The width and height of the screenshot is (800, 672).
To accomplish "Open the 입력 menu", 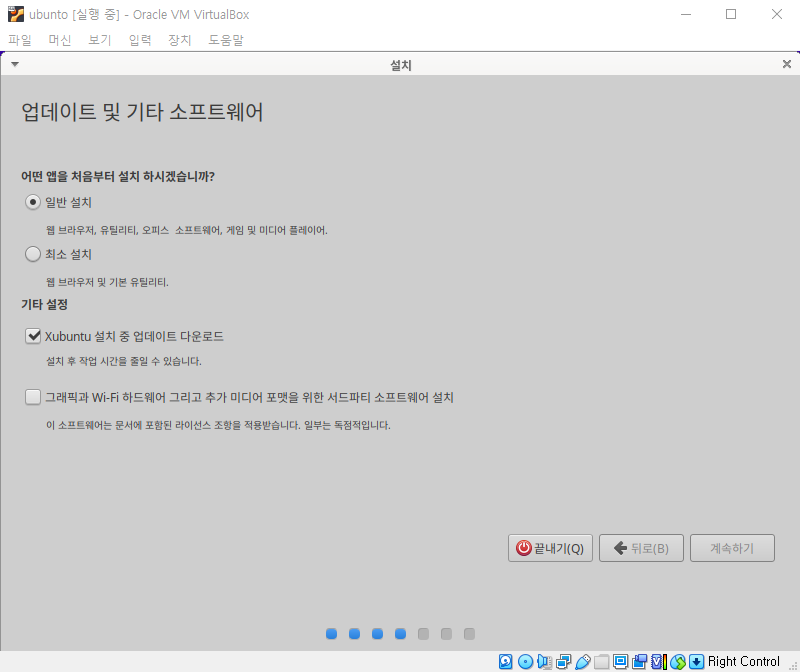I will coord(140,40).
